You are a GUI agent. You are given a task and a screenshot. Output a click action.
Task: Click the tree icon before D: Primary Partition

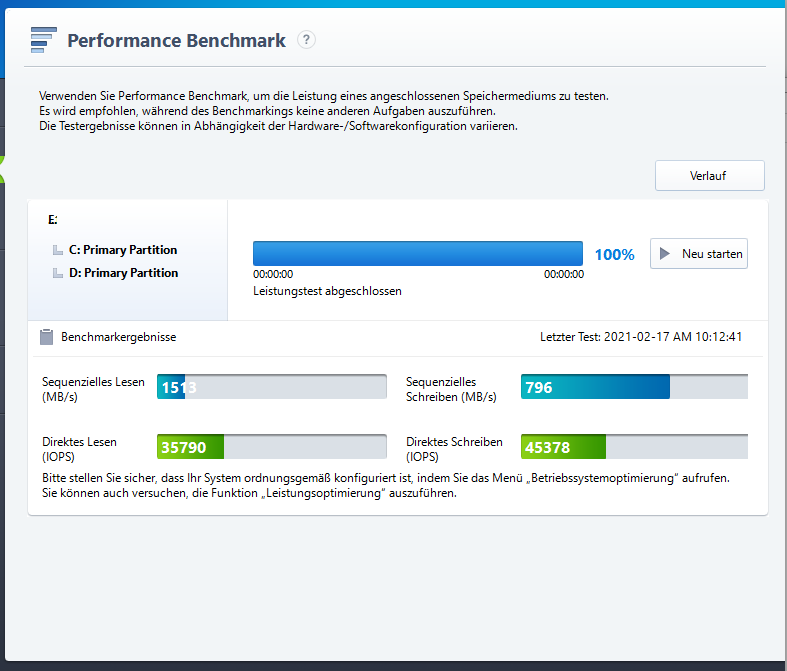click(x=58, y=273)
